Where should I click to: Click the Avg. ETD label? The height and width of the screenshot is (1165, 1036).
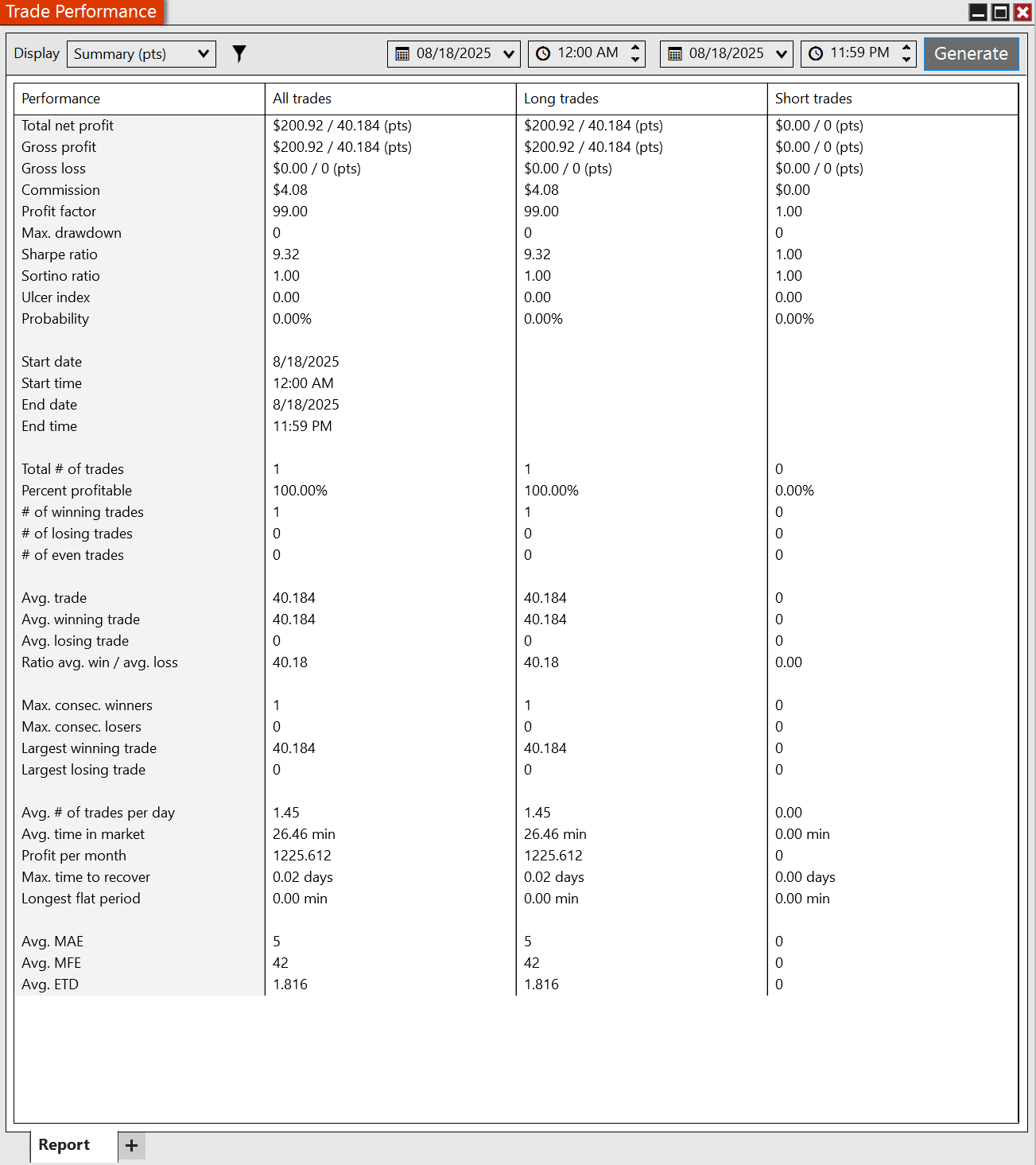pyautogui.click(x=50, y=984)
